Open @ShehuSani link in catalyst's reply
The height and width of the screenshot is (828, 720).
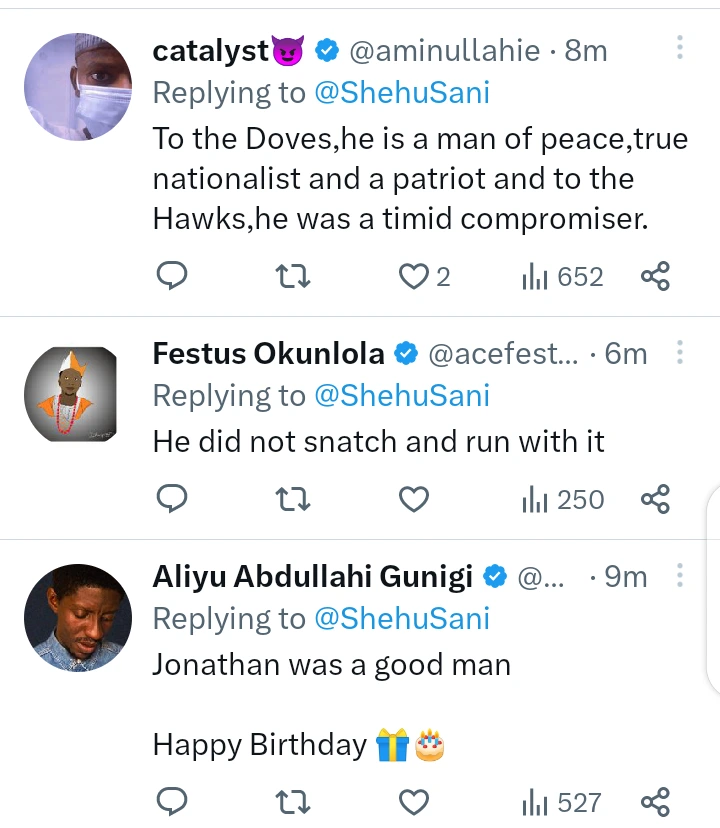(x=402, y=93)
